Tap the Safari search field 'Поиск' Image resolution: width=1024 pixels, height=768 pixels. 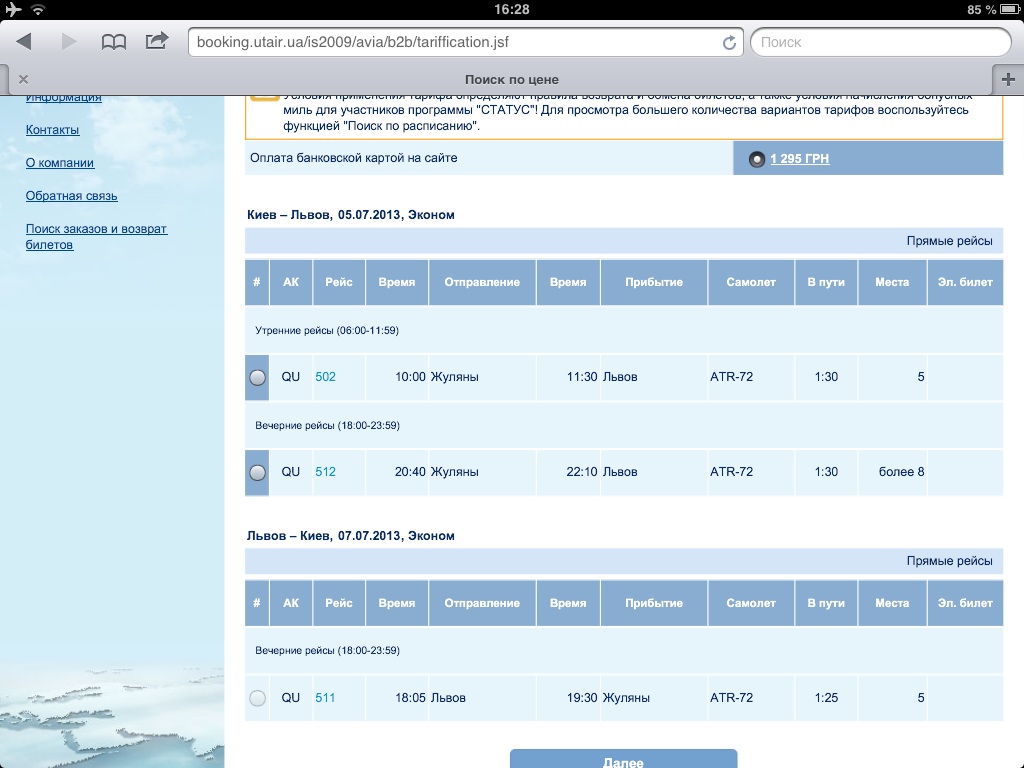pyautogui.click(x=878, y=42)
